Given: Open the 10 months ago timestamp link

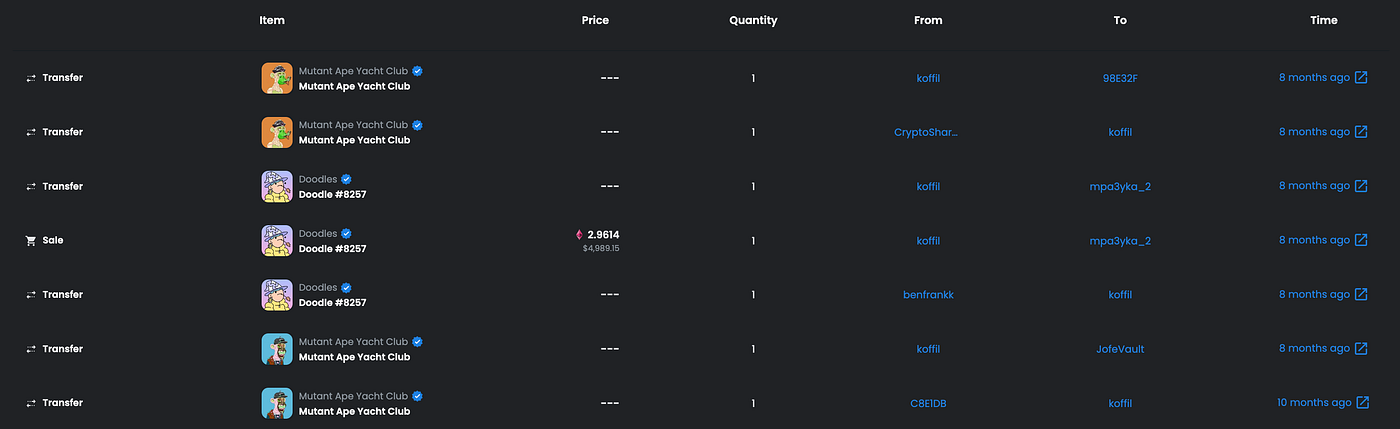Looking at the screenshot, I should [1314, 402].
